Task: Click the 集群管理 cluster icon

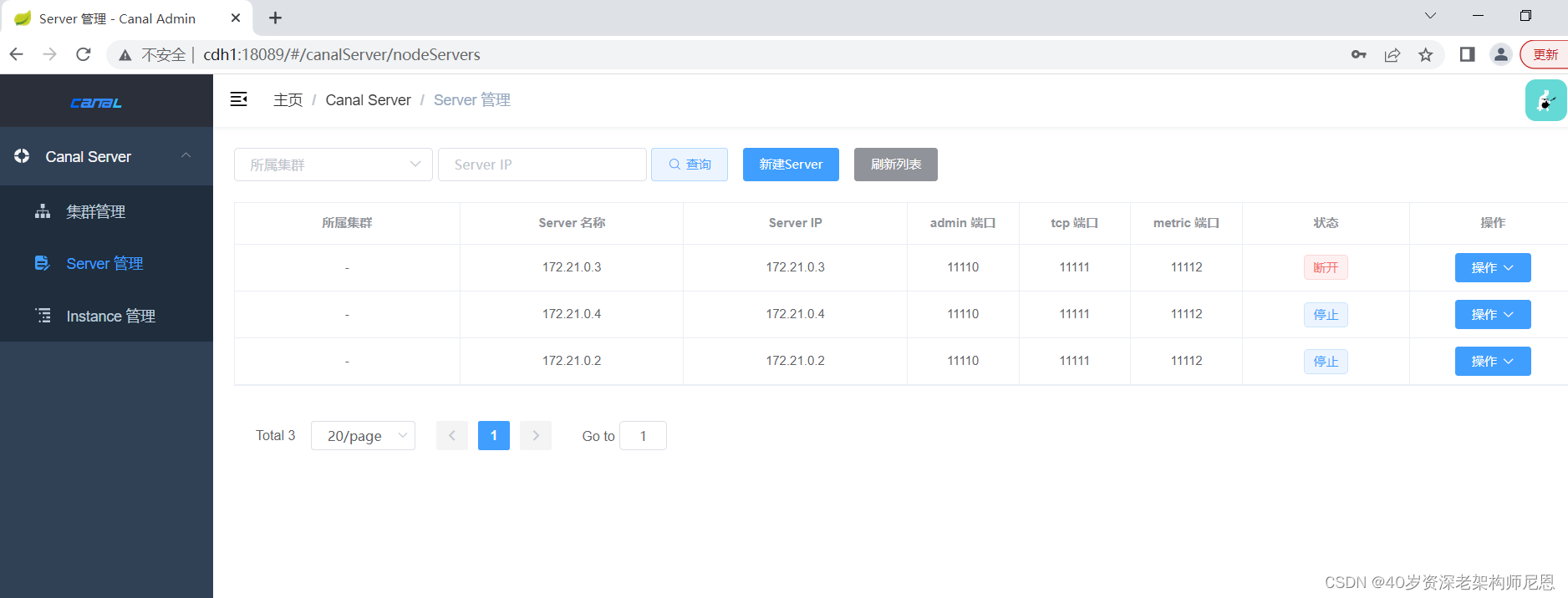Action: pos(43,211)
